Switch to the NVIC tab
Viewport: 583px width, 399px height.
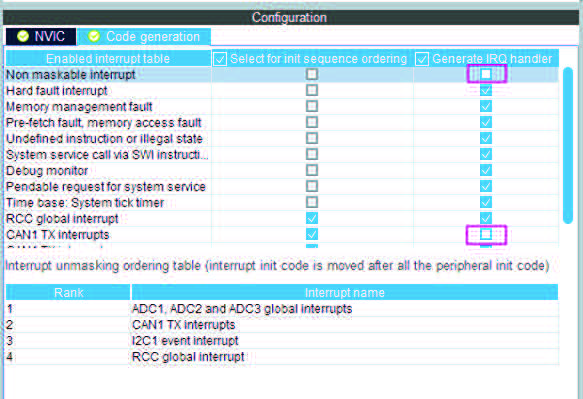(x=41, y=36)
